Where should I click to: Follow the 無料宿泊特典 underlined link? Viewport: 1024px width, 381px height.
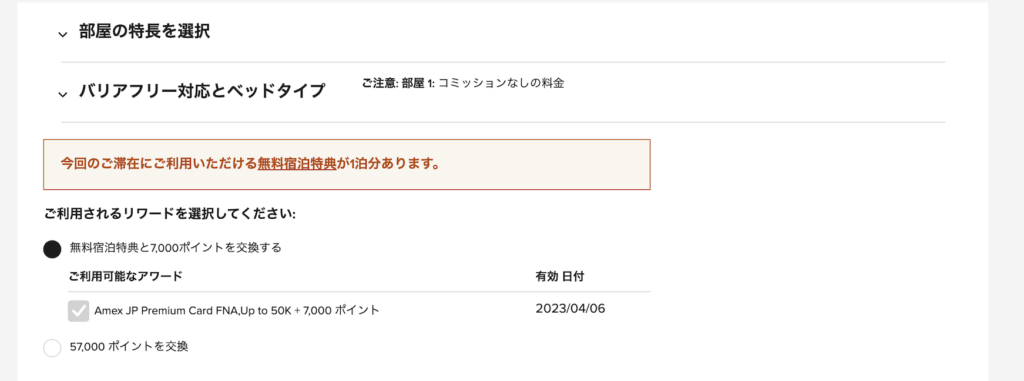point(296,163)
